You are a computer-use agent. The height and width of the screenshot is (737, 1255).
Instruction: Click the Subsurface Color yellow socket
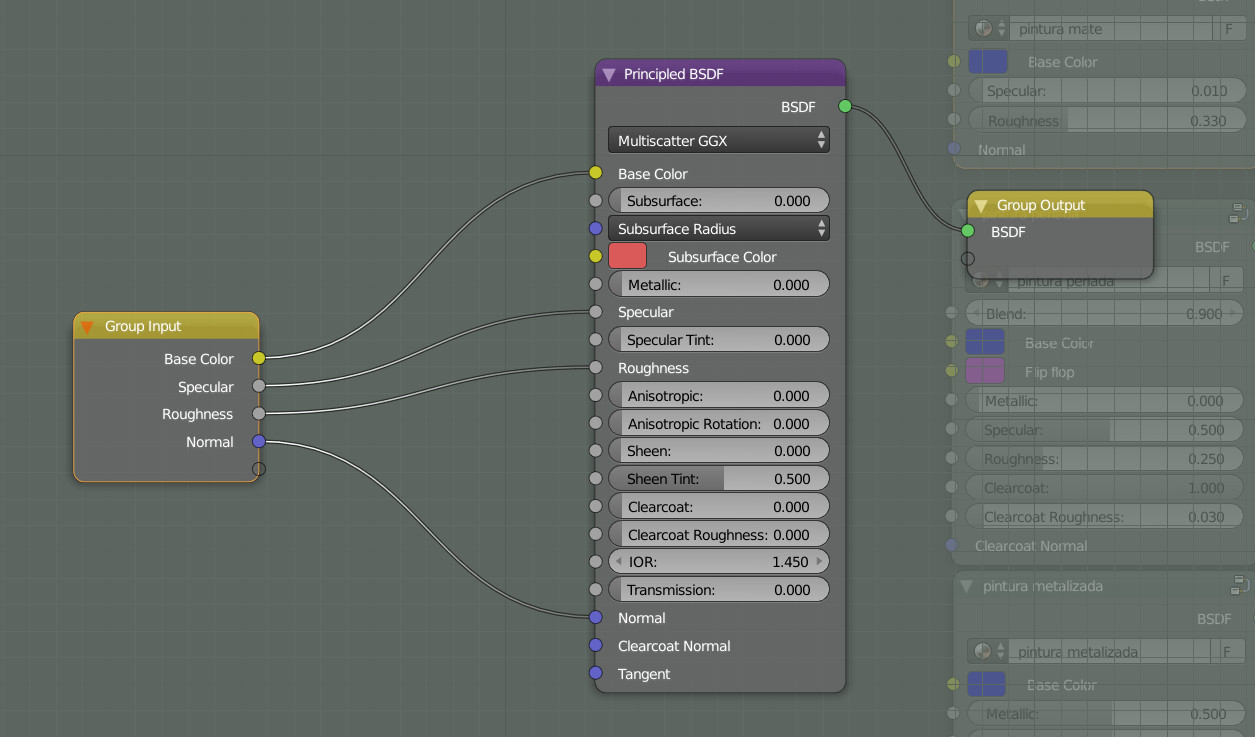596,256
